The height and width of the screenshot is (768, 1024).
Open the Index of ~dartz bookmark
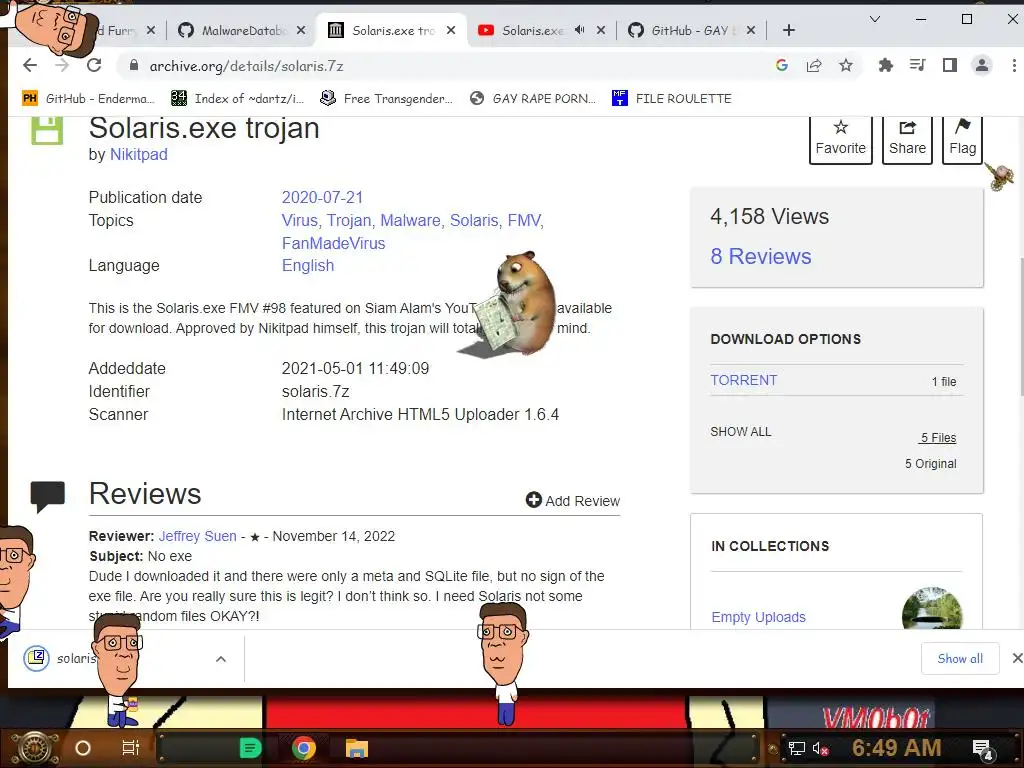click(238, 99)
